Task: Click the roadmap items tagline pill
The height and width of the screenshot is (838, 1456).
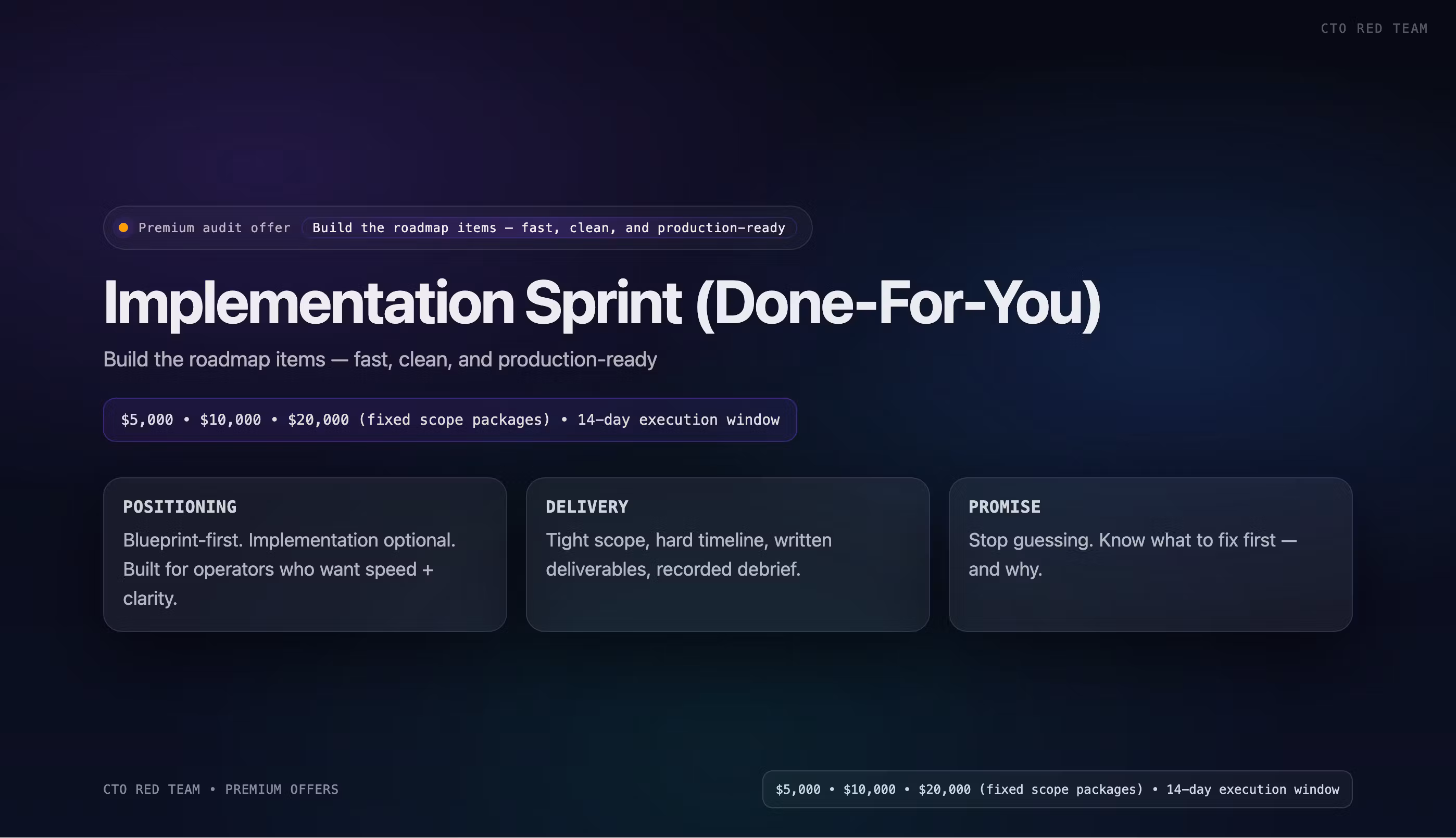Action: [549, 228]
